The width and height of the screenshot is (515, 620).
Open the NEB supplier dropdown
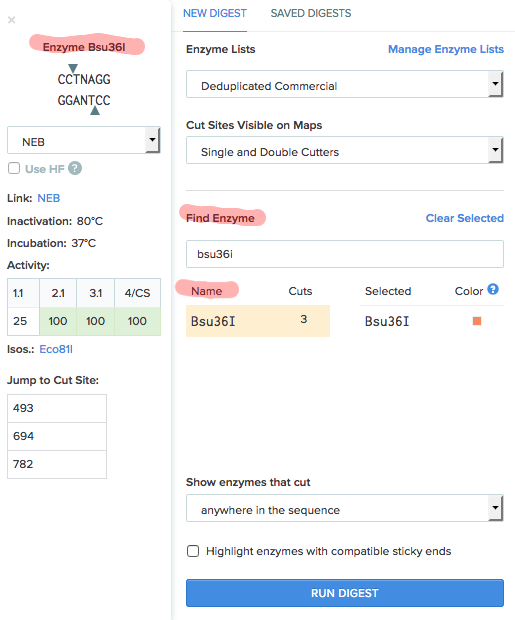click(x=83, y=140)
